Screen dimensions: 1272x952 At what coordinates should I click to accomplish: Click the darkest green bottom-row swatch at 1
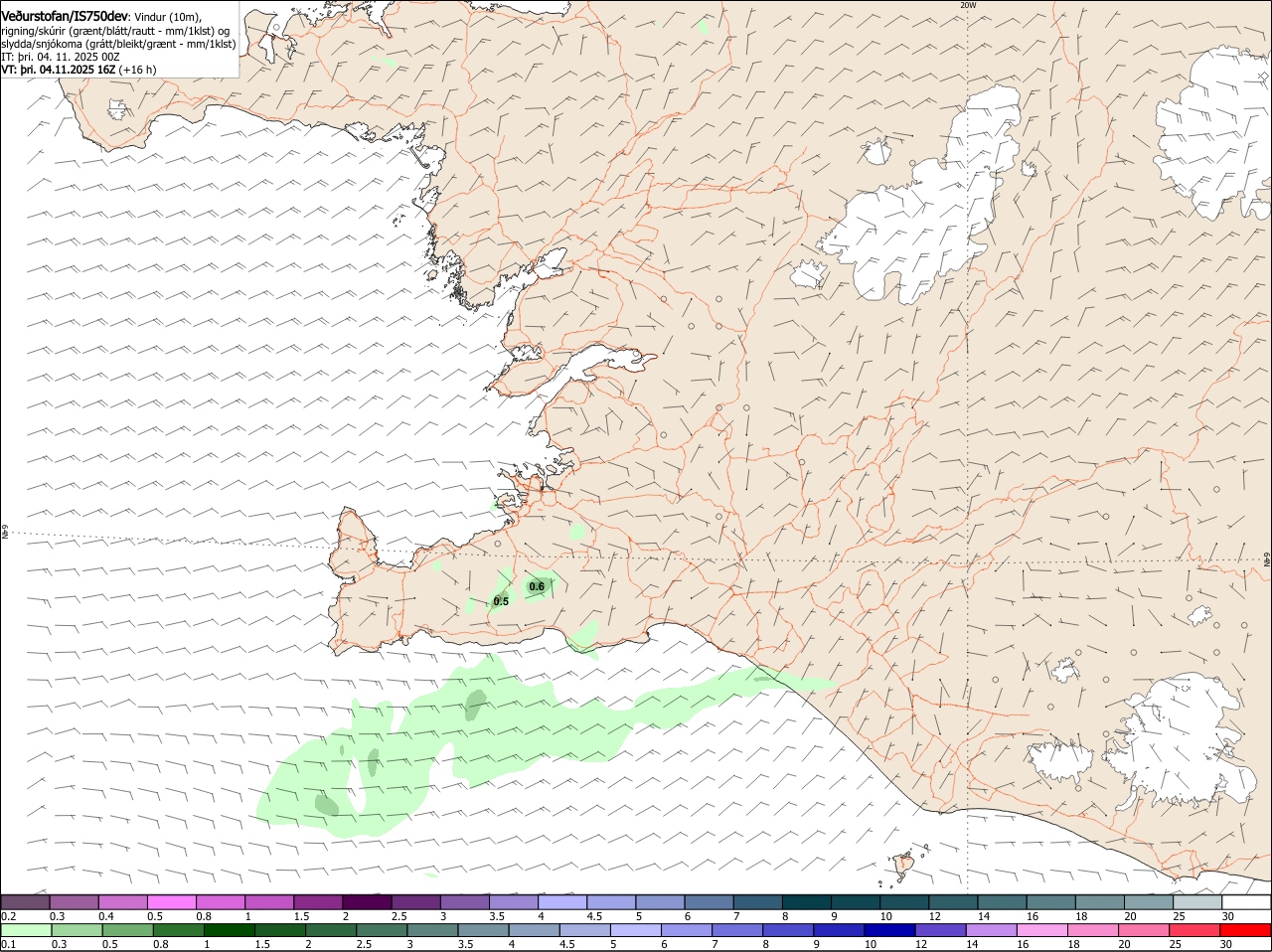[229, 930]
